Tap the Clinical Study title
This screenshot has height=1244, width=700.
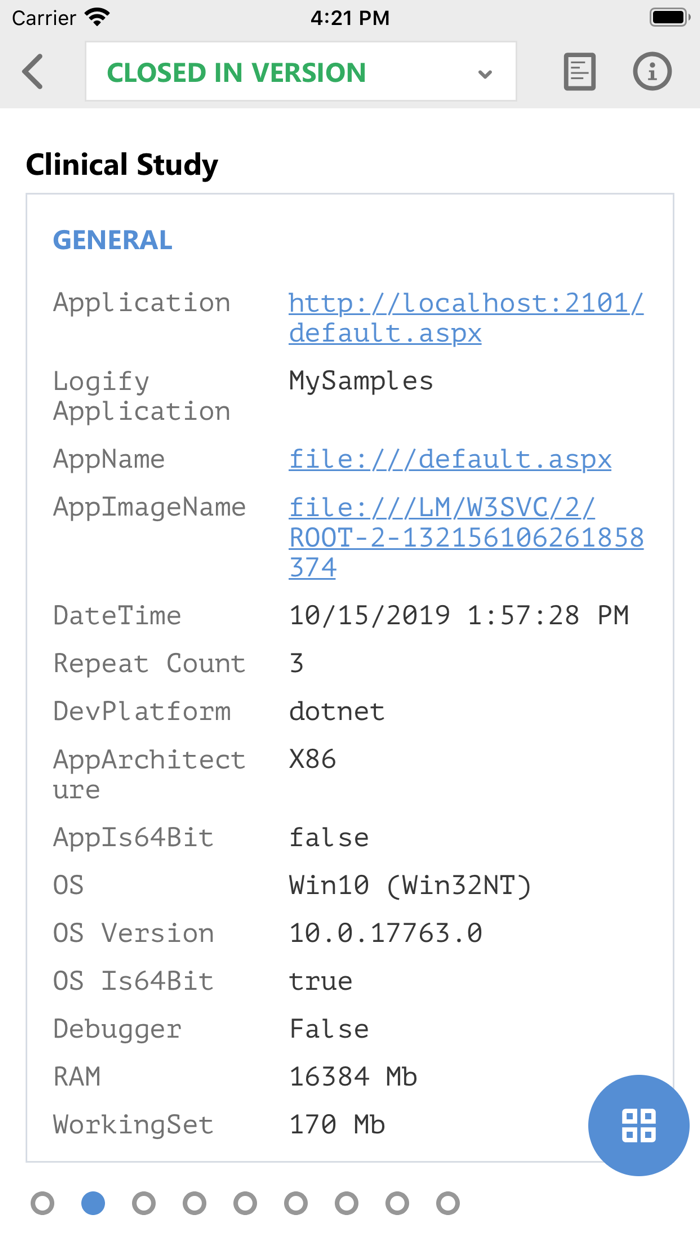122,165
